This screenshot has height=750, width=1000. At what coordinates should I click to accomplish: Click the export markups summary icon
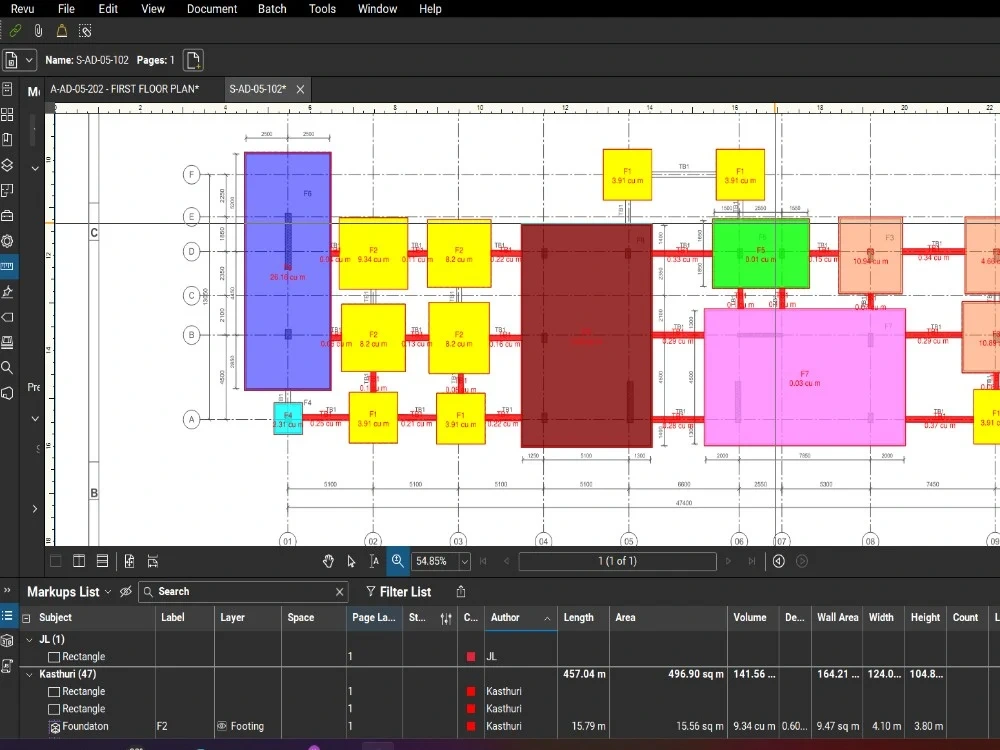(461, 592)
